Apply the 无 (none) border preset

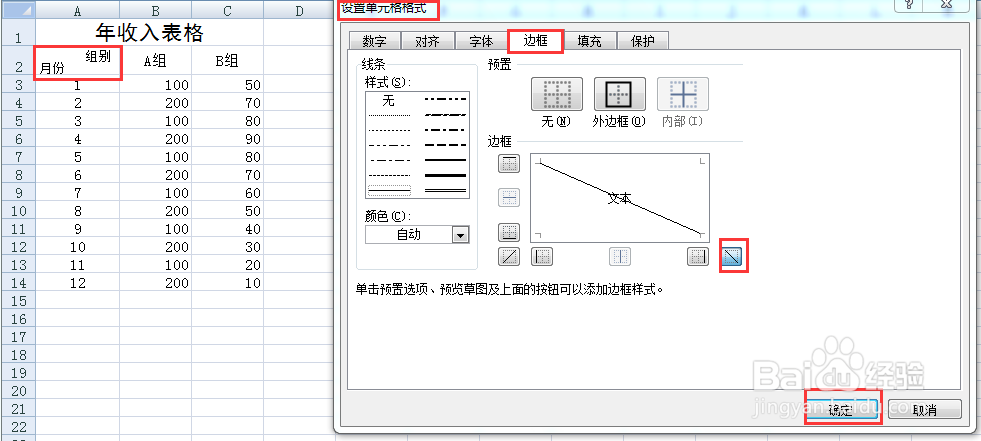[557, 94]
